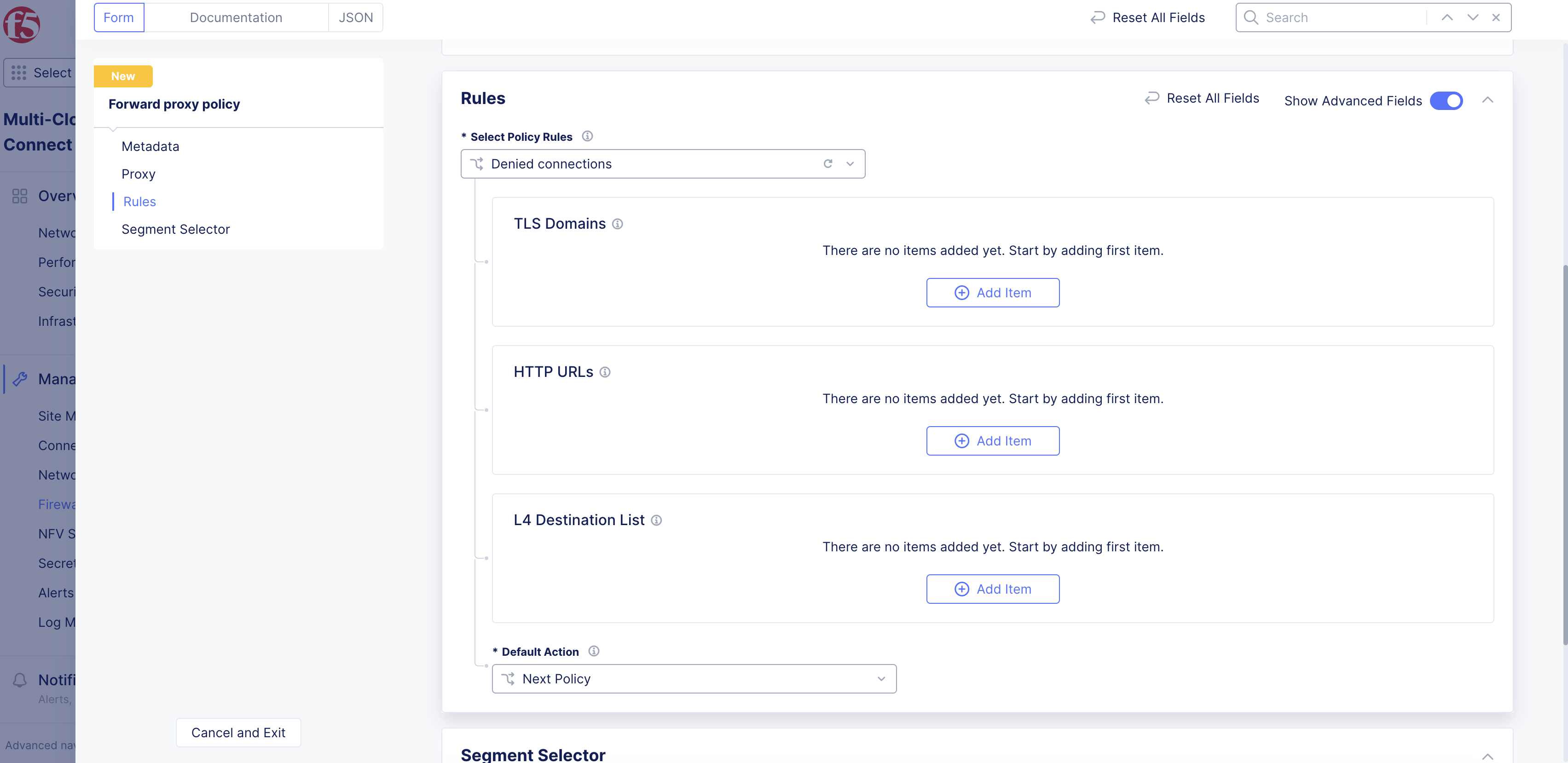Collapse the Rules section chevron
The height and width of the screenshot is (763, 1568).
click(1487, 100)
